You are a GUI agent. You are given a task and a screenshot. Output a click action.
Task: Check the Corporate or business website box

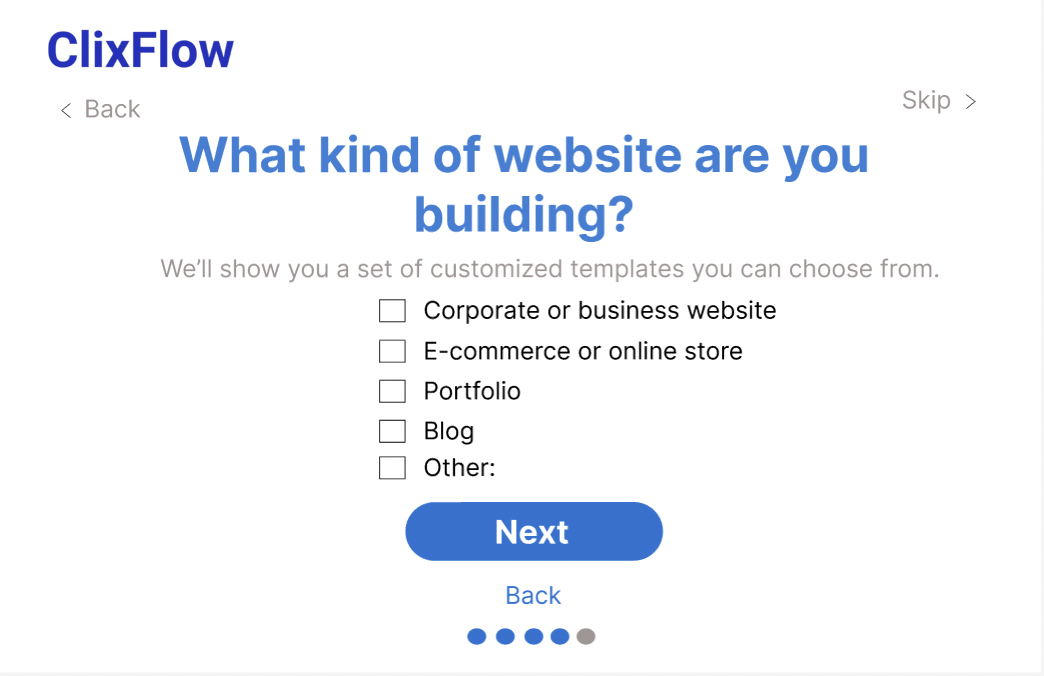(392, 311)
